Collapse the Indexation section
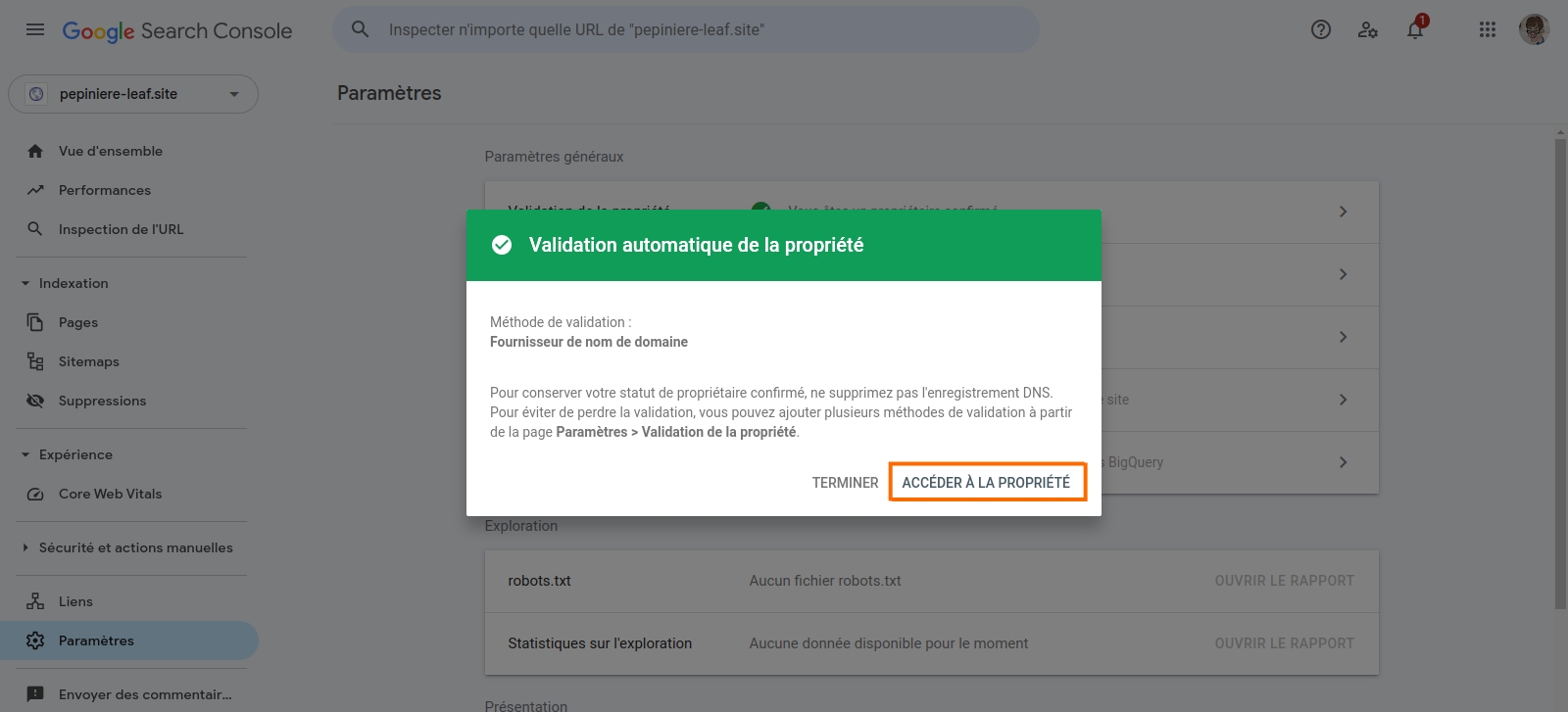Image resolution: width=1568 pixels, height=712 pixels. 23,282
